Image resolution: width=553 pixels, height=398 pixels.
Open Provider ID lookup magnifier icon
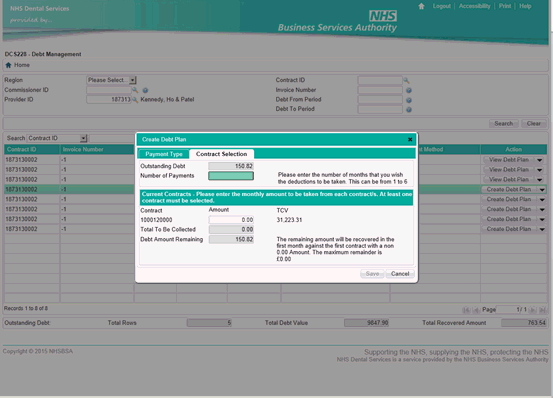(x=135, y=100)
